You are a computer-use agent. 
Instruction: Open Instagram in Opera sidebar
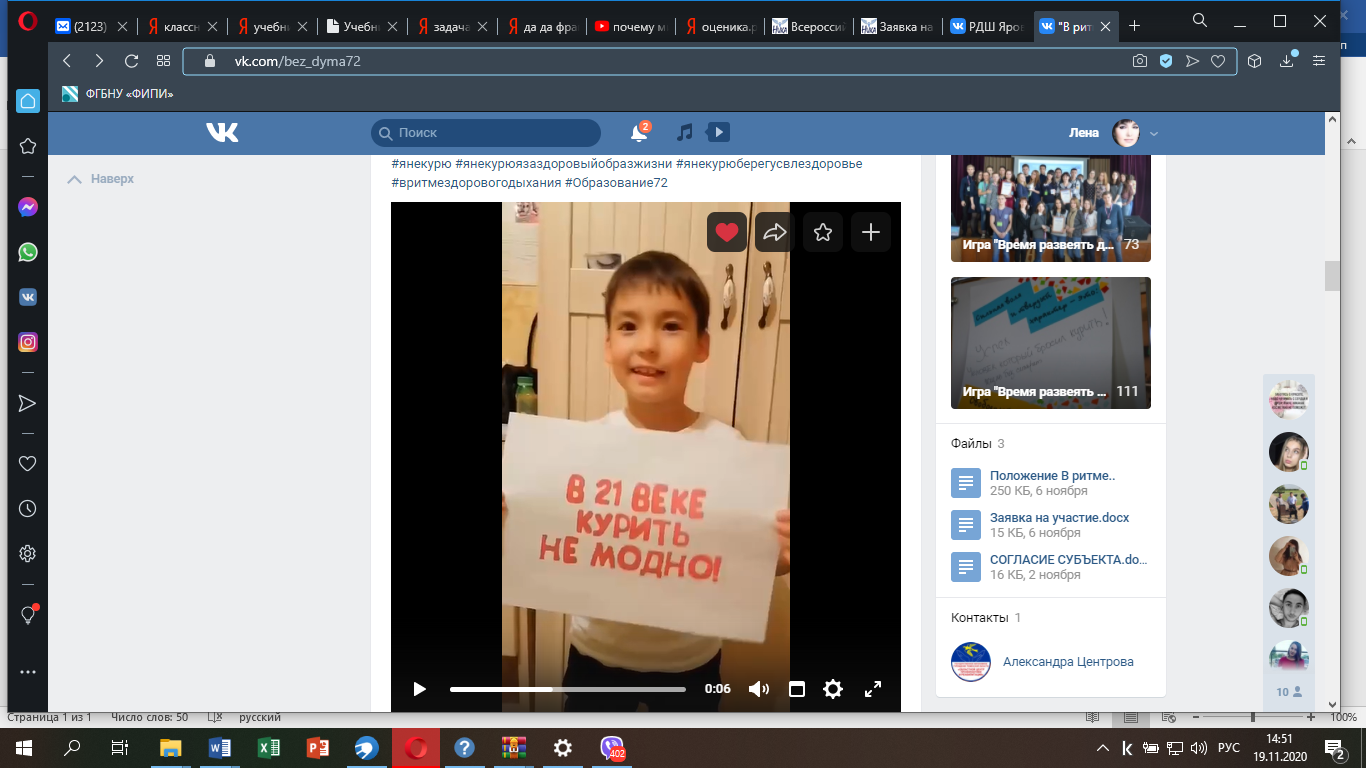(28, 342)
